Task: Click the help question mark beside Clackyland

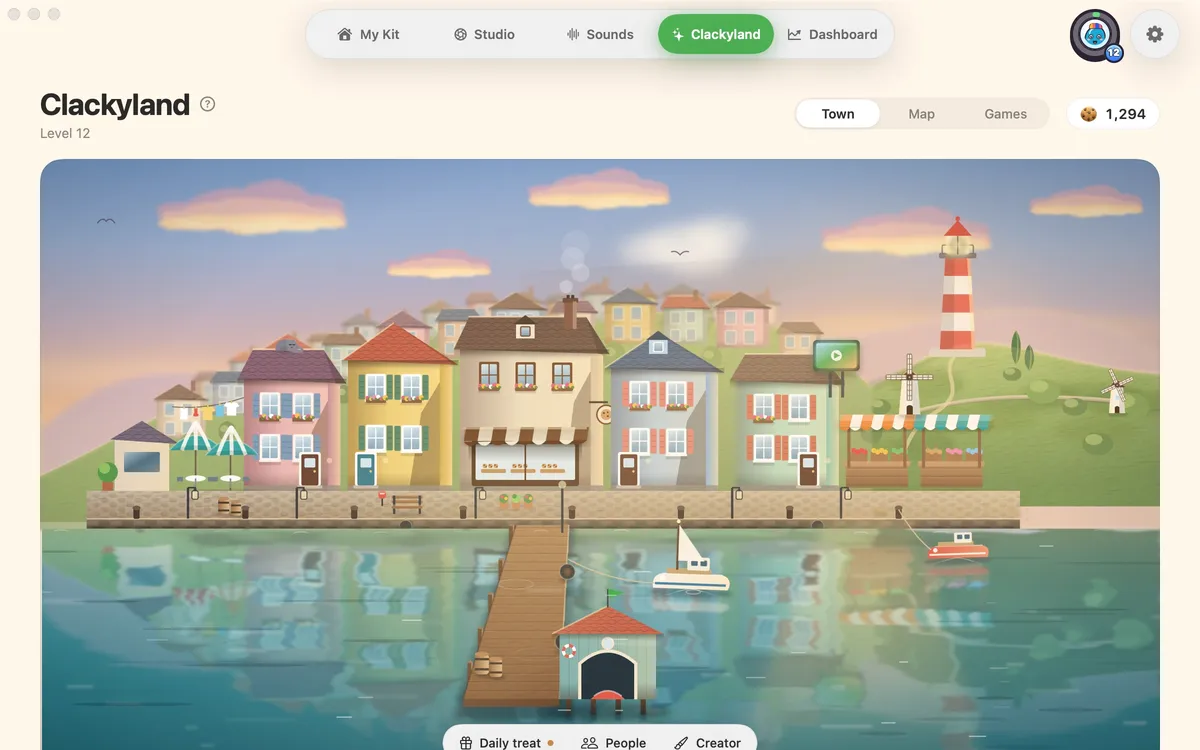Action: coord(207,104)
